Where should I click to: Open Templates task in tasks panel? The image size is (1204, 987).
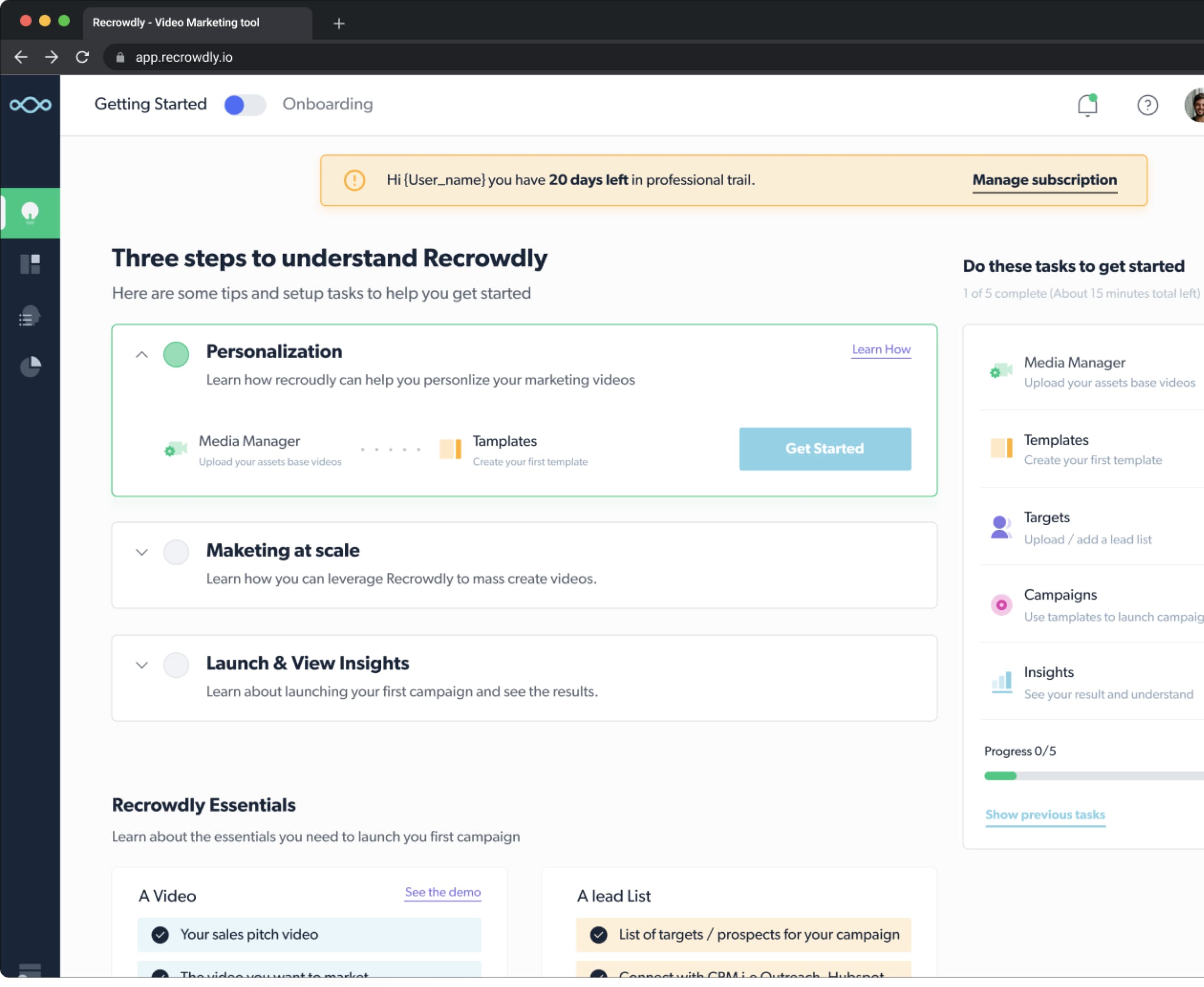(1091, 449)
